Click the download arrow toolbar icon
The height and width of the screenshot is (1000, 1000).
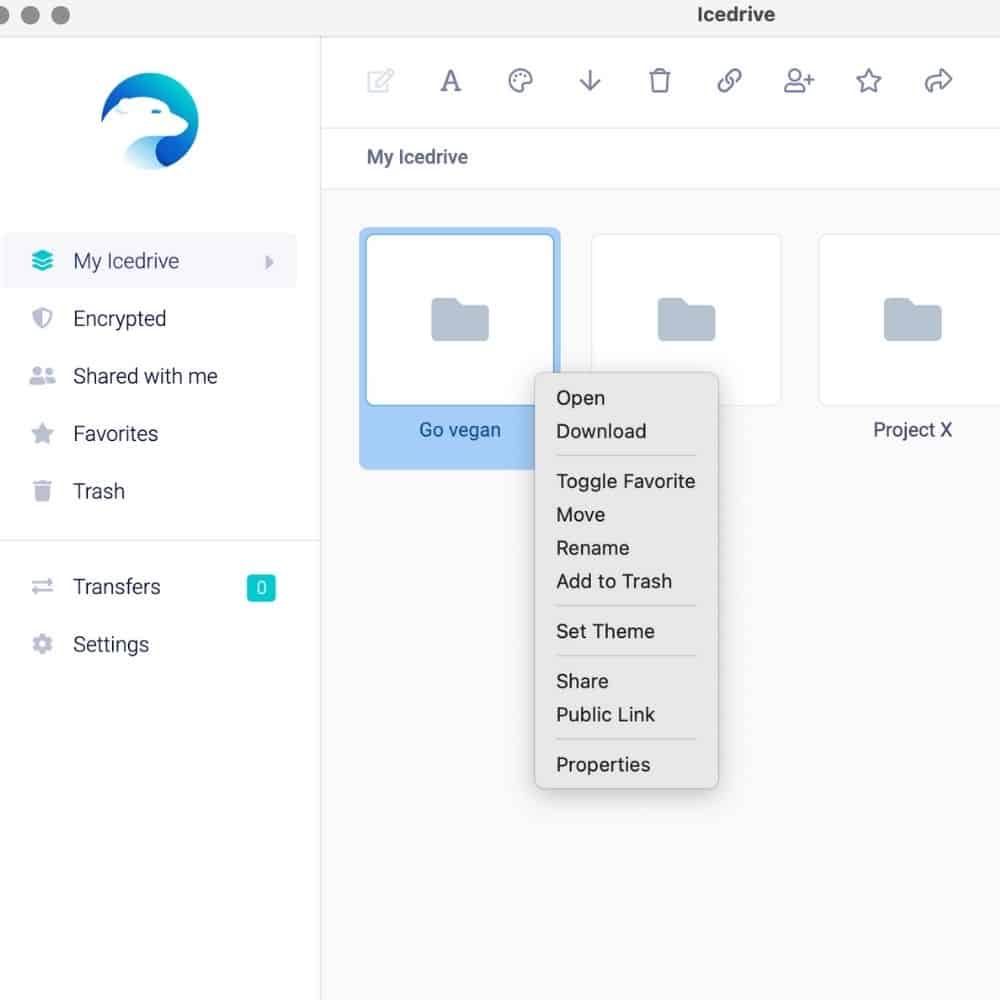click(x=590, y=81)
